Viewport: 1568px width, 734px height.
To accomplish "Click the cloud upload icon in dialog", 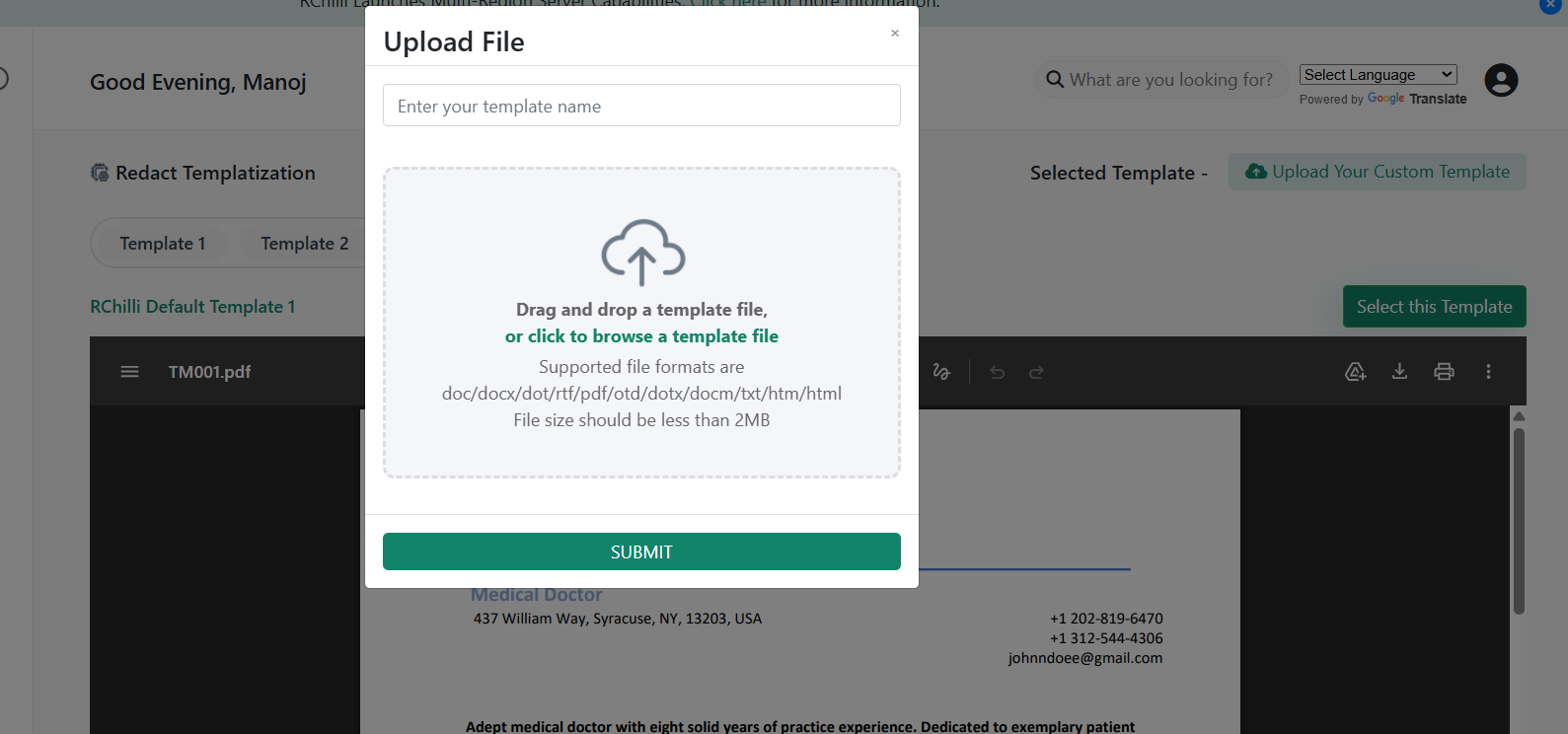I will 642,253.
